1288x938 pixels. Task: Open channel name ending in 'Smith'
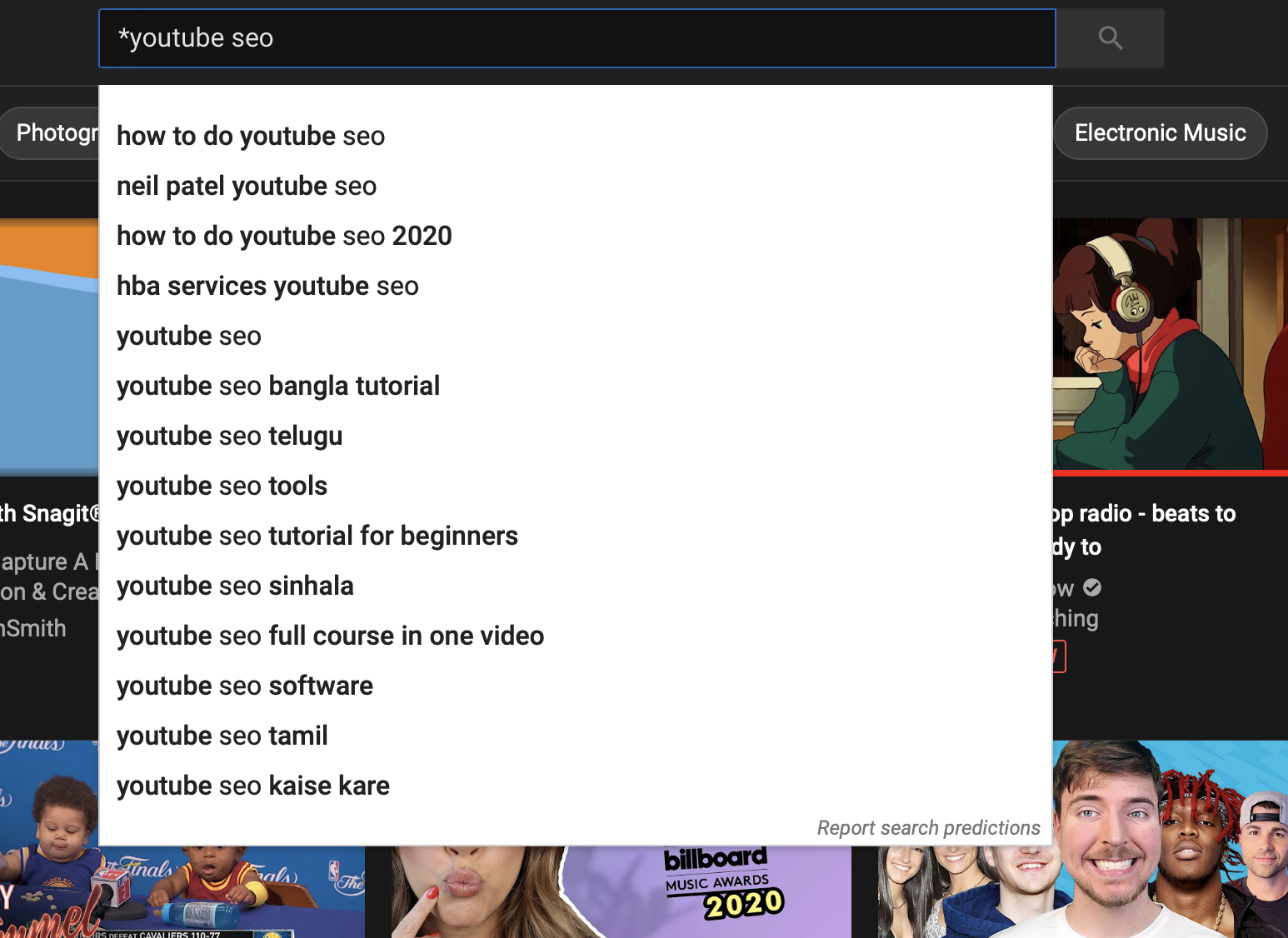pyautogui.click(x=33, y=628)
